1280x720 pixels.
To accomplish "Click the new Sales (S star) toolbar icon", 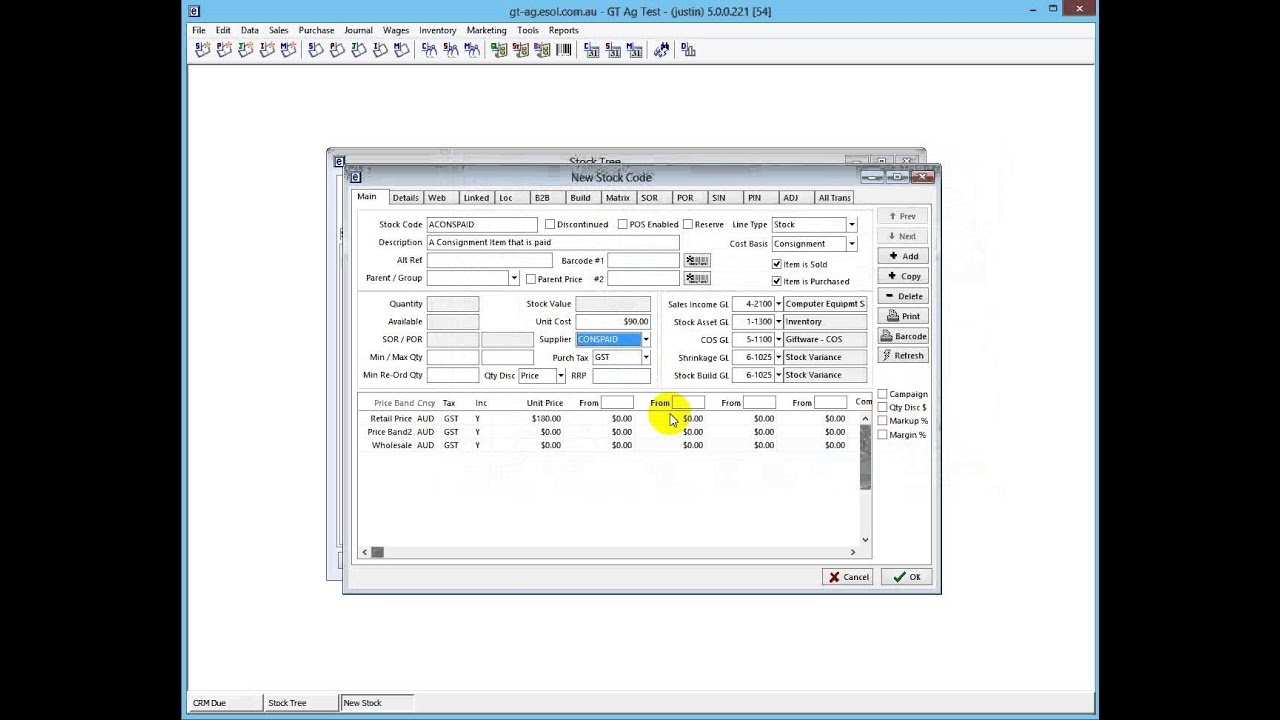I will [203, 49].
